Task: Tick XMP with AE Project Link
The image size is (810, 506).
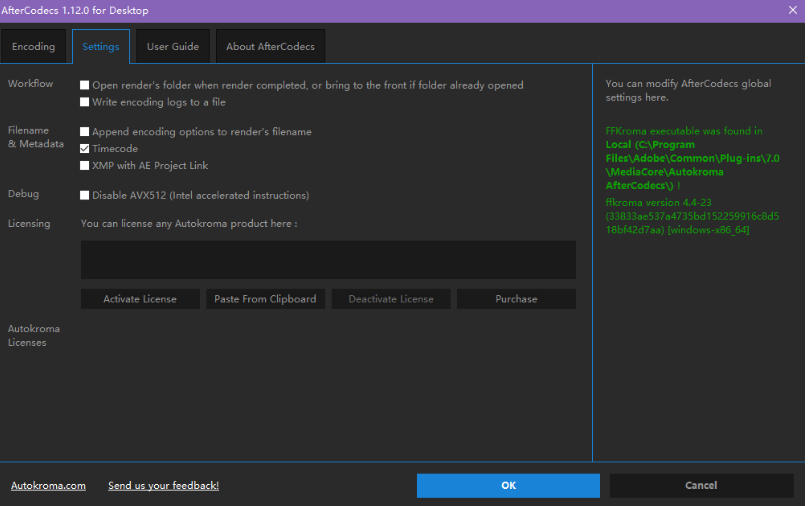Action: click(x=85, y=166)
